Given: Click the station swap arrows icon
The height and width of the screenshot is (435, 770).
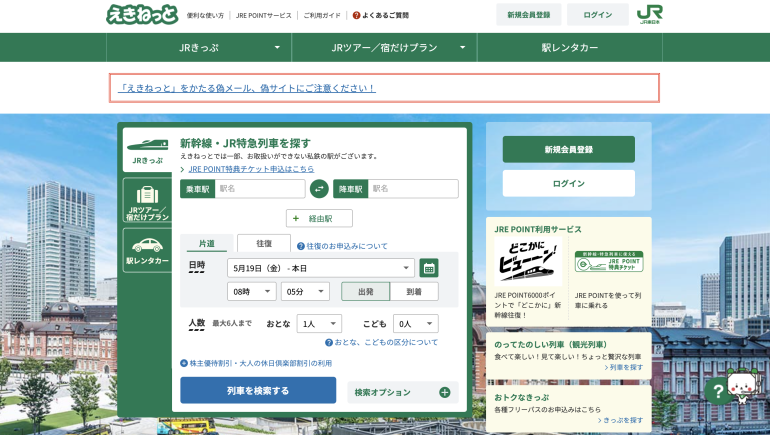Looking at the screenshot, I should [x=319, y=189].
